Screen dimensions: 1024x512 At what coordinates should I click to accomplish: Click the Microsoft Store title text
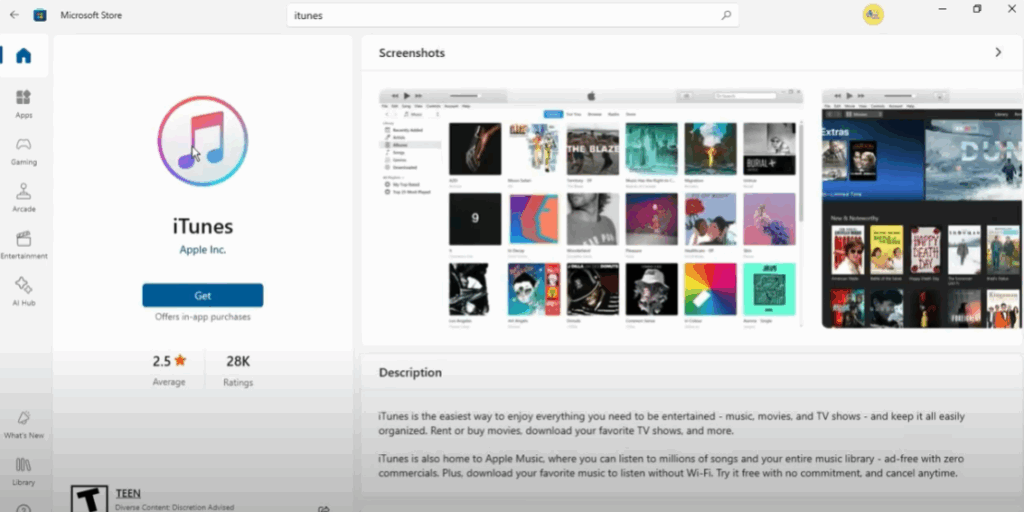pyautogui.click(x=91, y=15)
